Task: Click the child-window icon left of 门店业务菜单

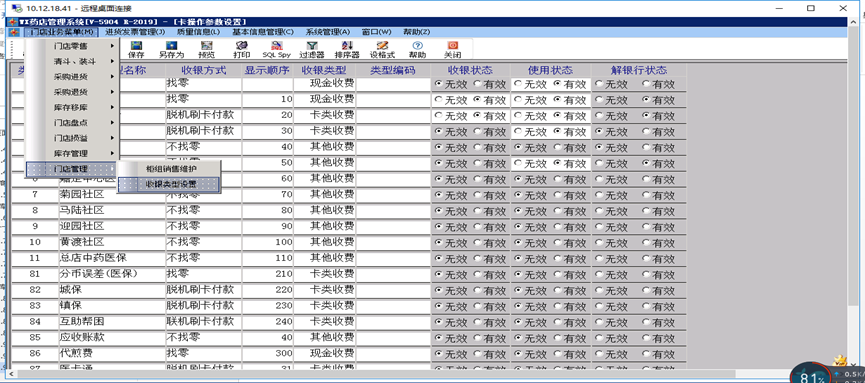Action: tap(15, 32)
